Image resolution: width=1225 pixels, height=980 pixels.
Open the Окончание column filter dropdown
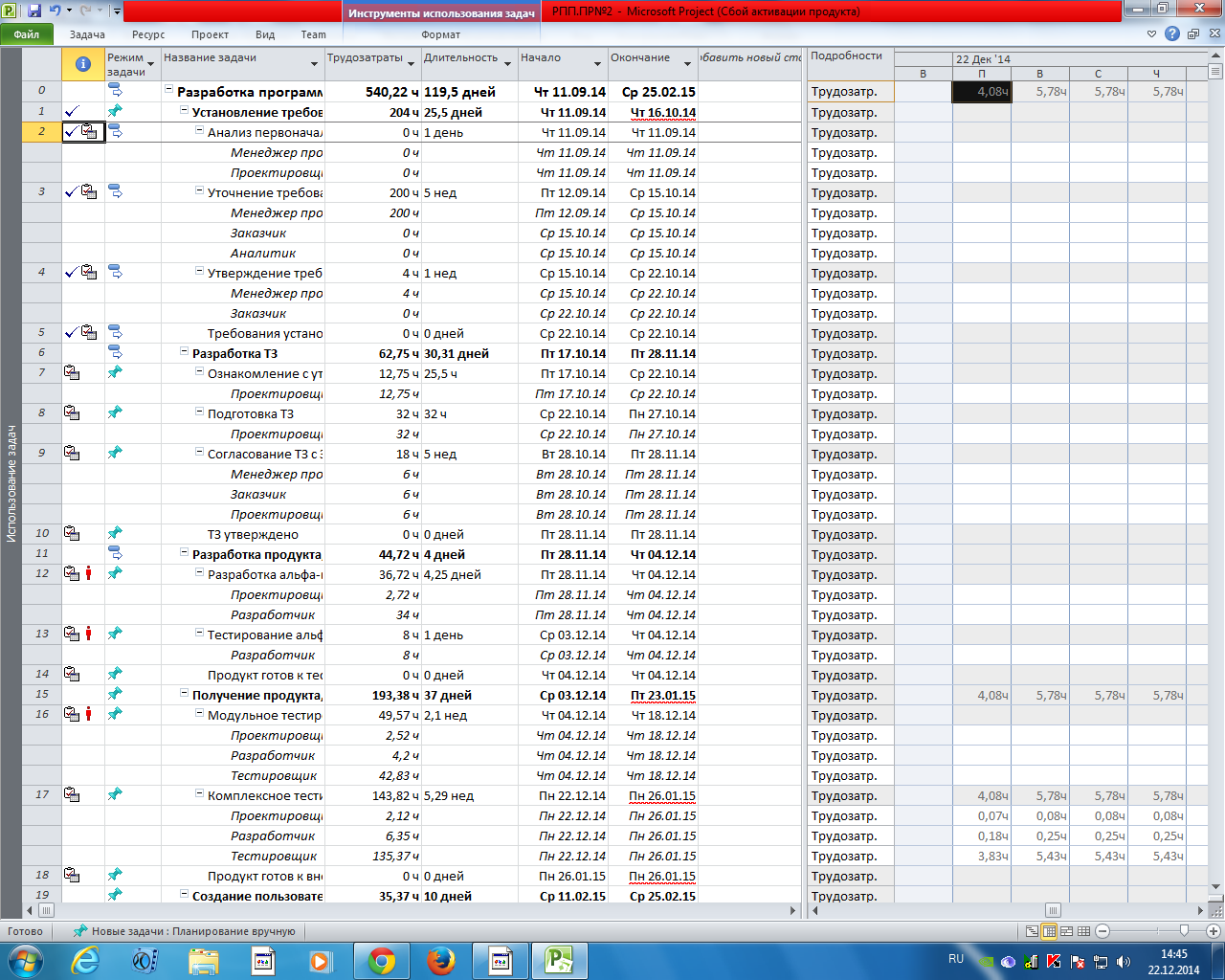click(687, 64)
